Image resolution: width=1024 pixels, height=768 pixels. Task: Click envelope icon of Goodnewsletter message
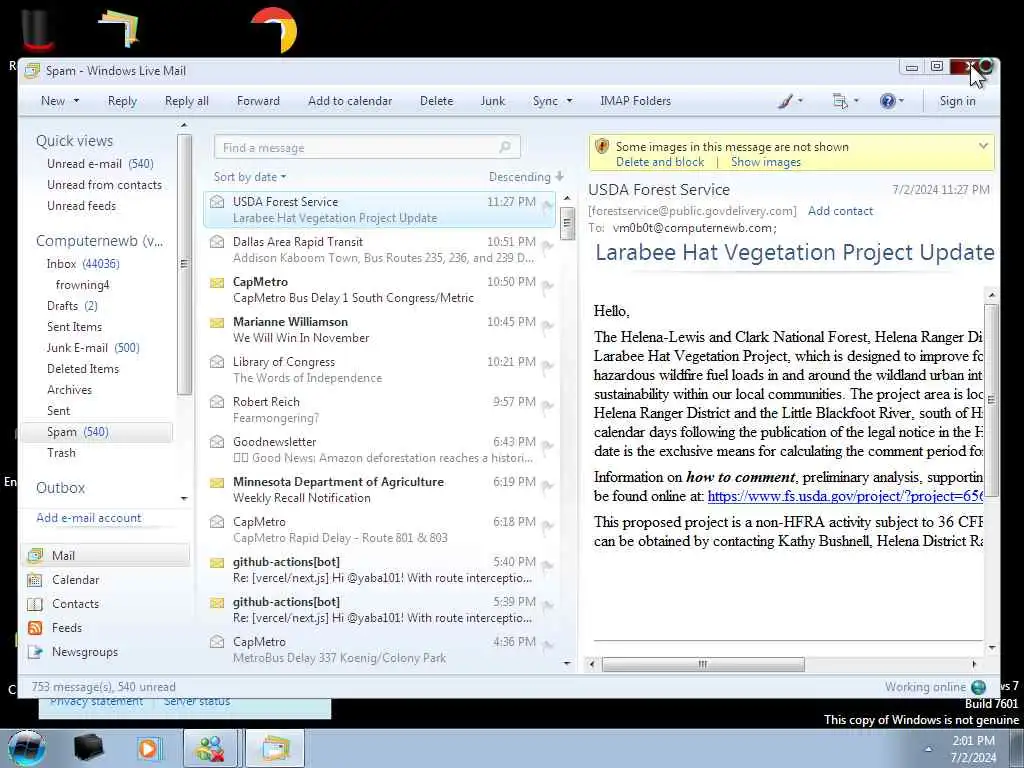point(217,442)
